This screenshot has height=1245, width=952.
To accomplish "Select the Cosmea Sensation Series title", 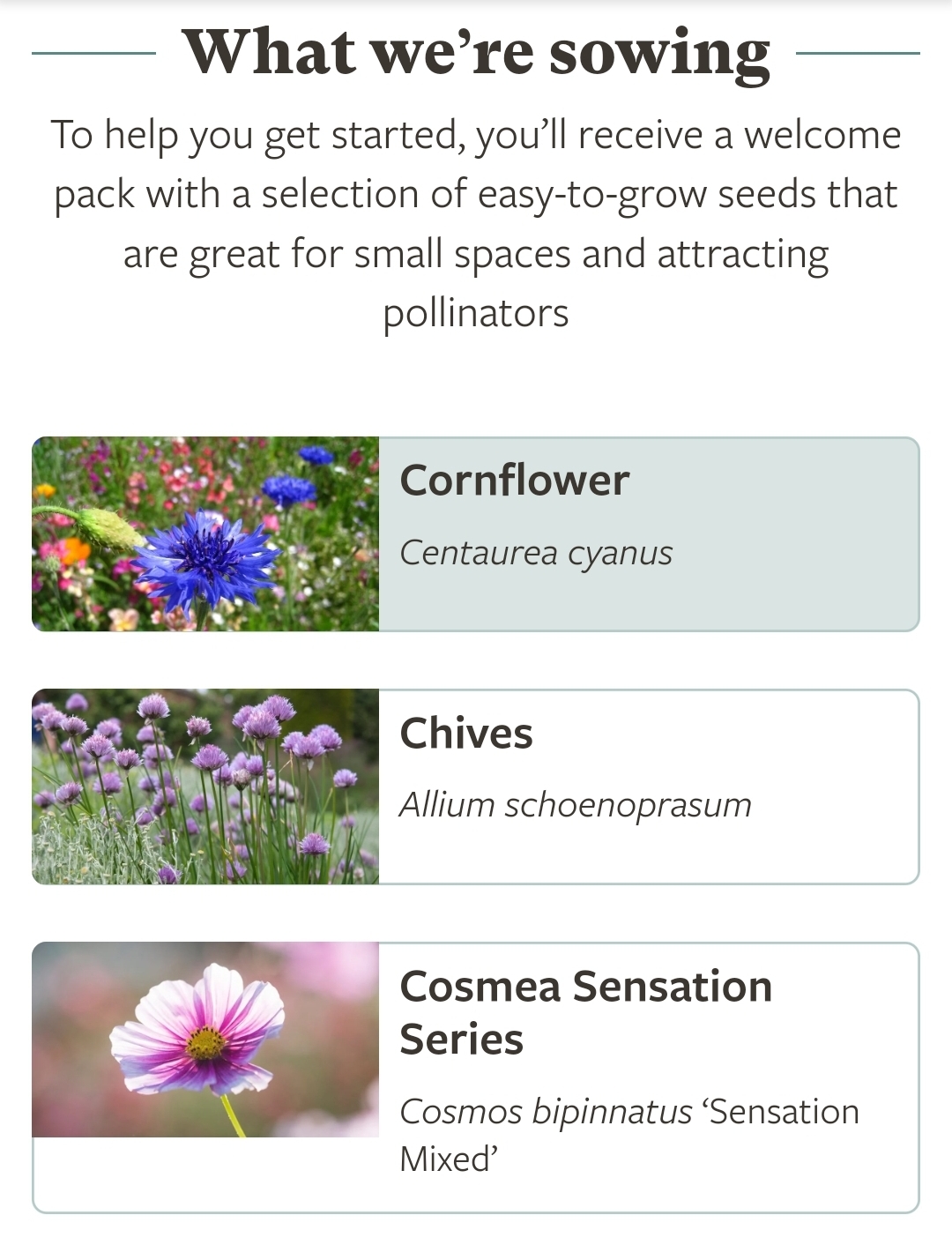I will 586,1012.
